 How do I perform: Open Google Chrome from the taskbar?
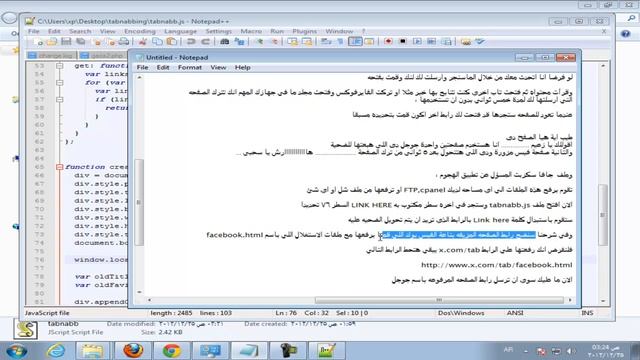(172, 351)
